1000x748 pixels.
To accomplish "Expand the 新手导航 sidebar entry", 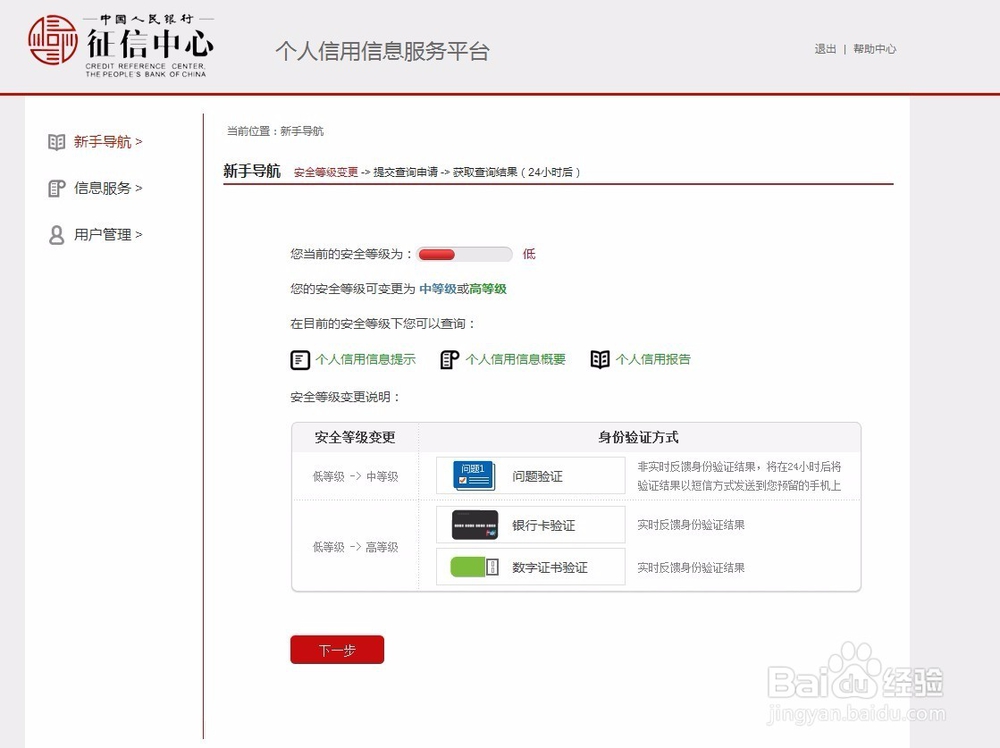I will click(101, 141).
